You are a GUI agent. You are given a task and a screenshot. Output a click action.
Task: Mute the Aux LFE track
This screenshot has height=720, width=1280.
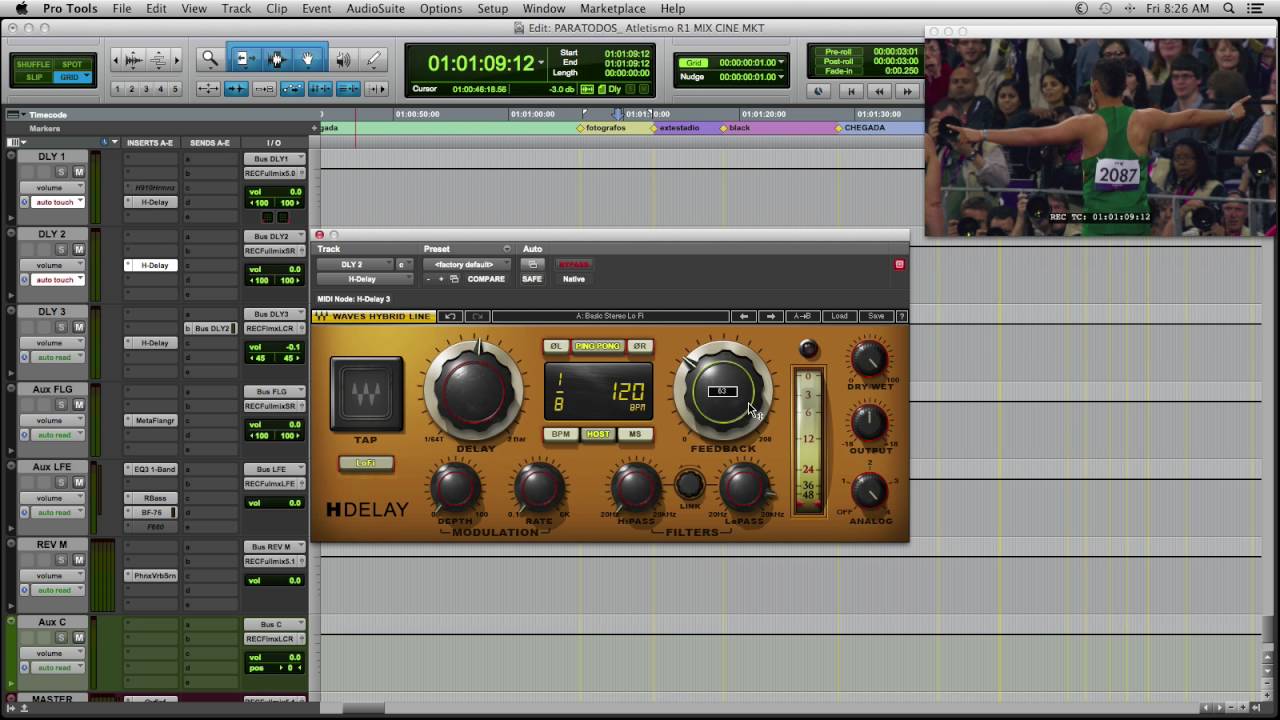pyautogui.click(x=79, y=482)
